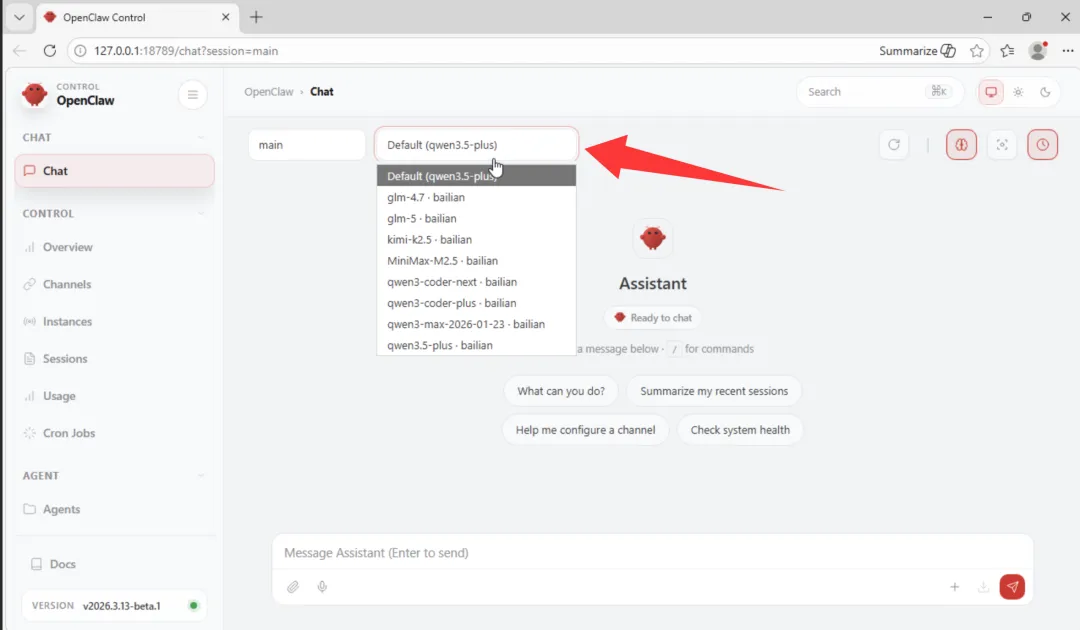Collapse sidebar with the hamburger menu button
Image resolution: width=1080 pixels, height=630 pixels.
coord(193,95)
